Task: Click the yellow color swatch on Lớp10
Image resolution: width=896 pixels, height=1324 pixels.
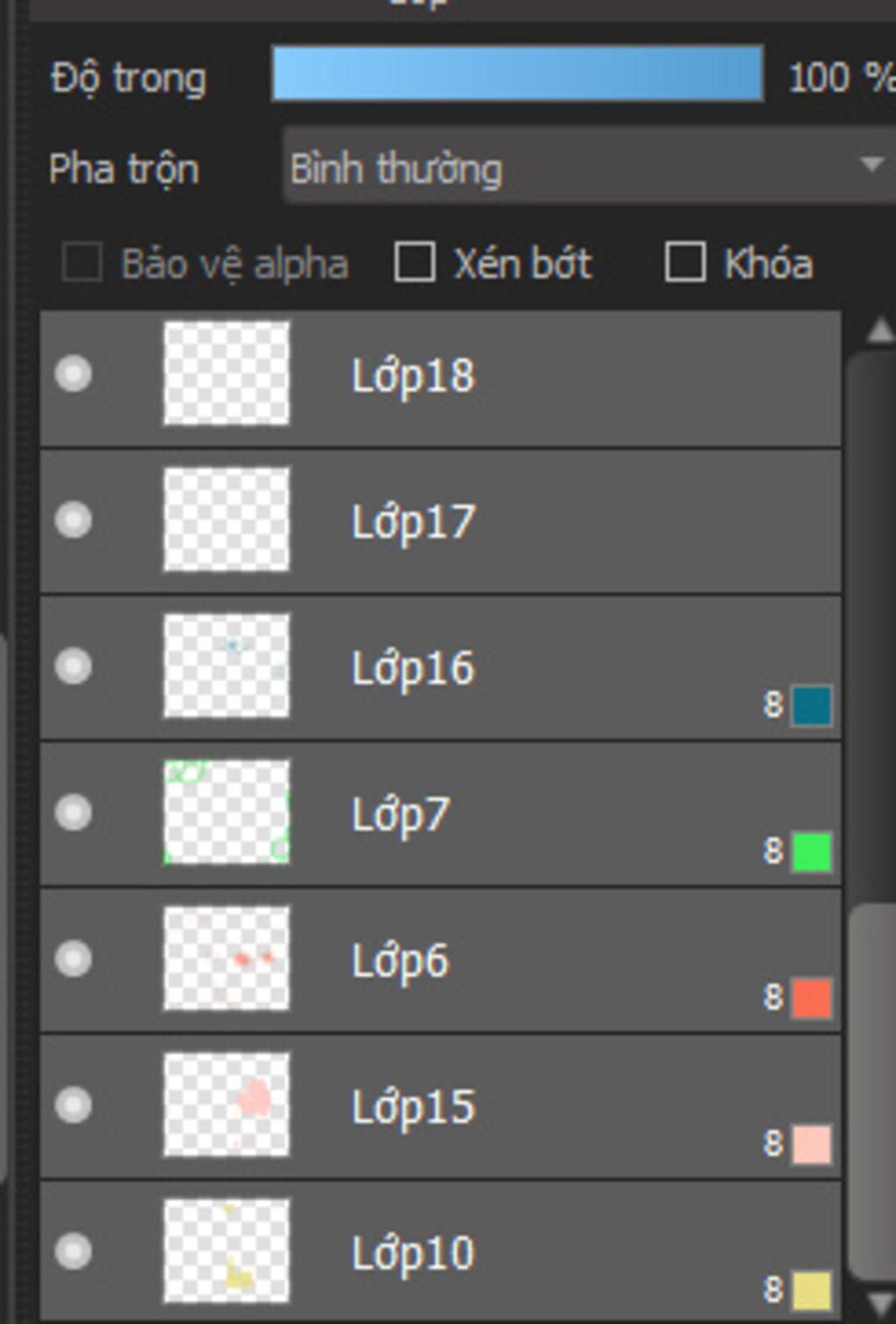Action: click(811, 1291)
